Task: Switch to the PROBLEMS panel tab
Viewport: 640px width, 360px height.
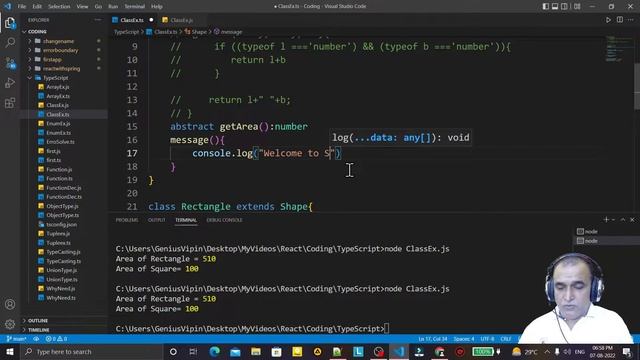Action: (x=127, y=220)
